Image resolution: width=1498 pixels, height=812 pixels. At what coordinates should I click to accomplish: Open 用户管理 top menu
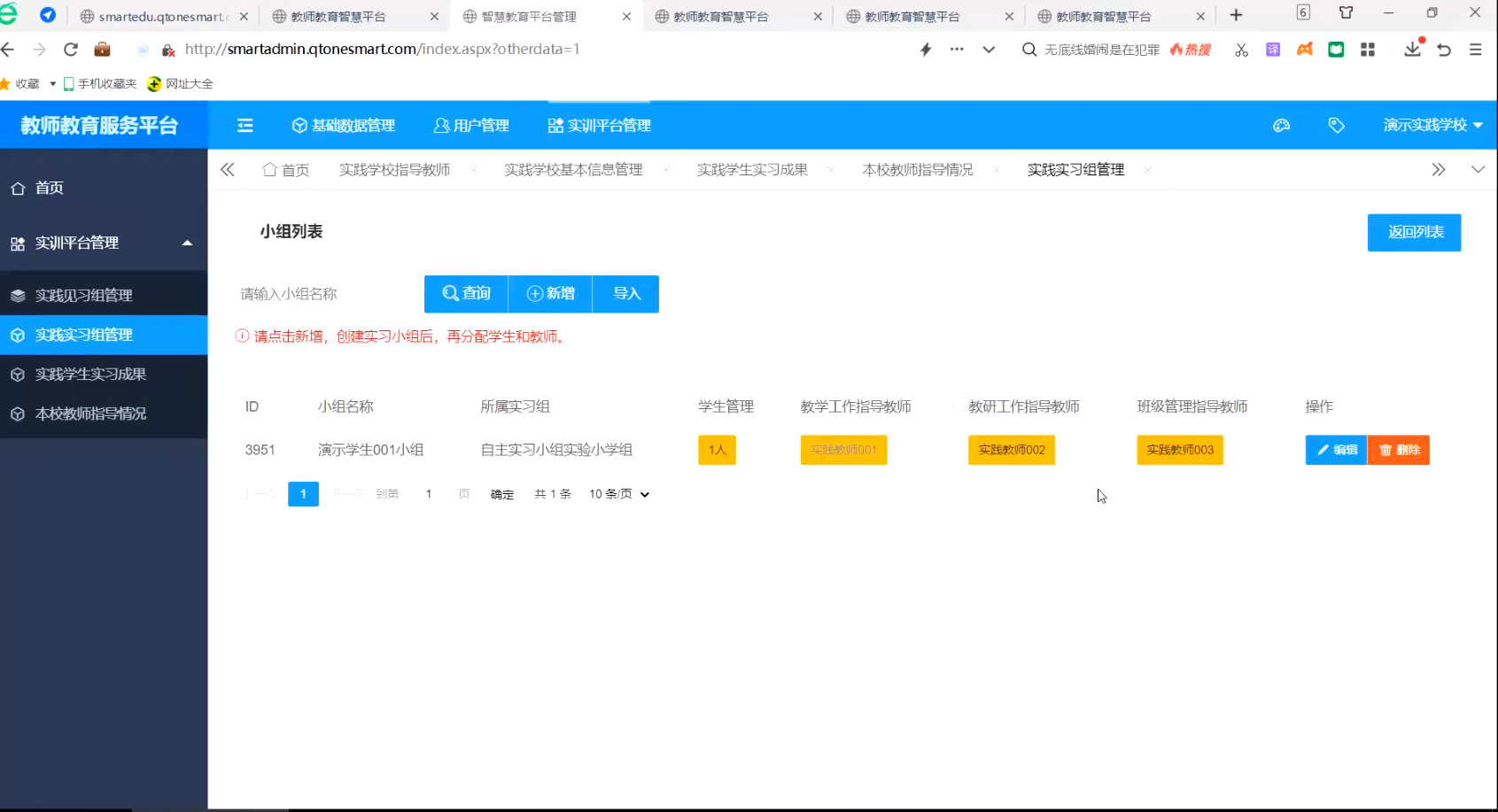471,126
